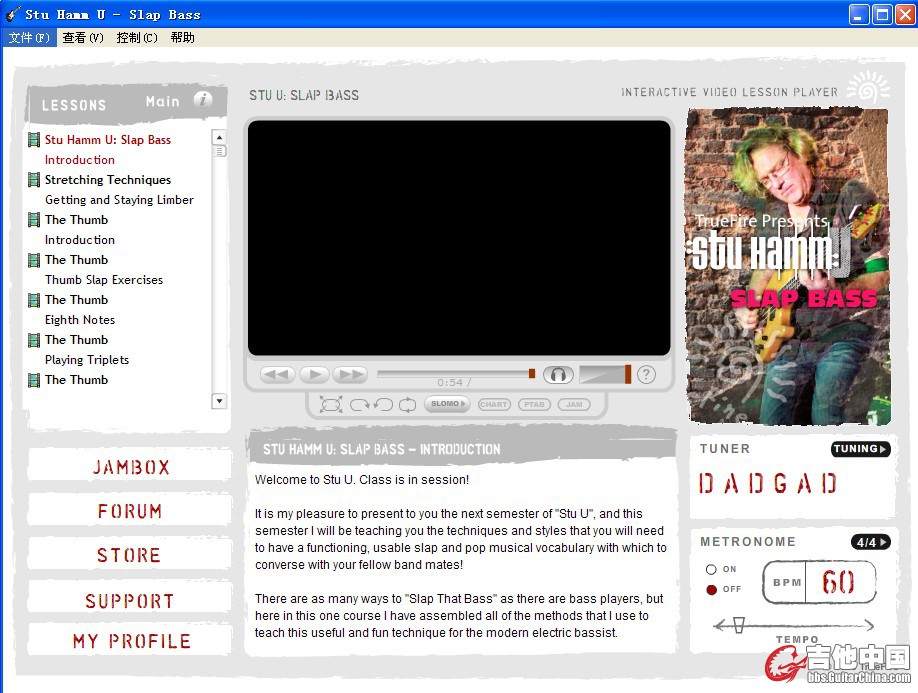Click the fast-forward button

pyautogui.click(x=350, y=375)
